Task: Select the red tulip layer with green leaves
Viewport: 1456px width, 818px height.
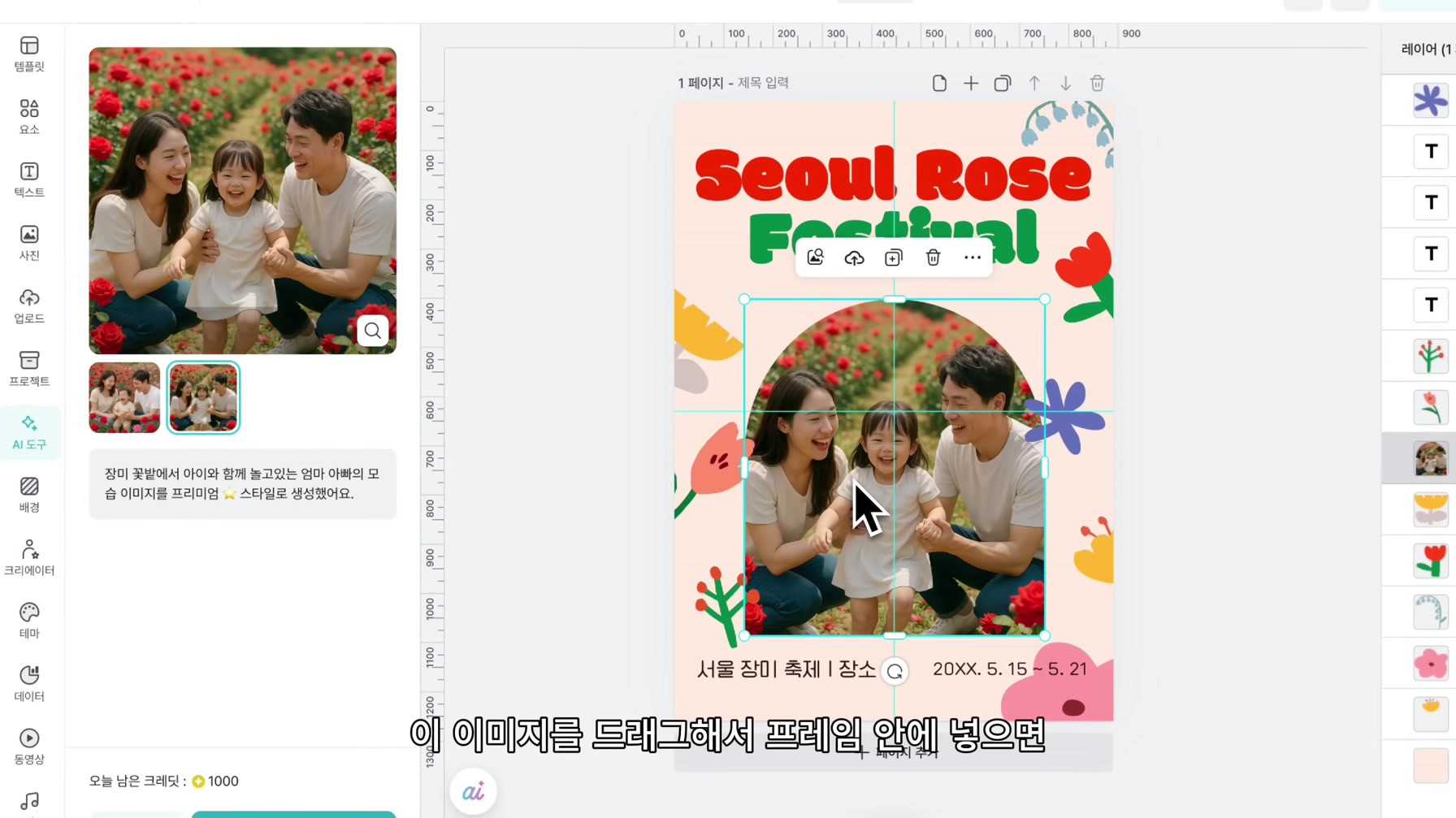Action: pos(1430,561)
